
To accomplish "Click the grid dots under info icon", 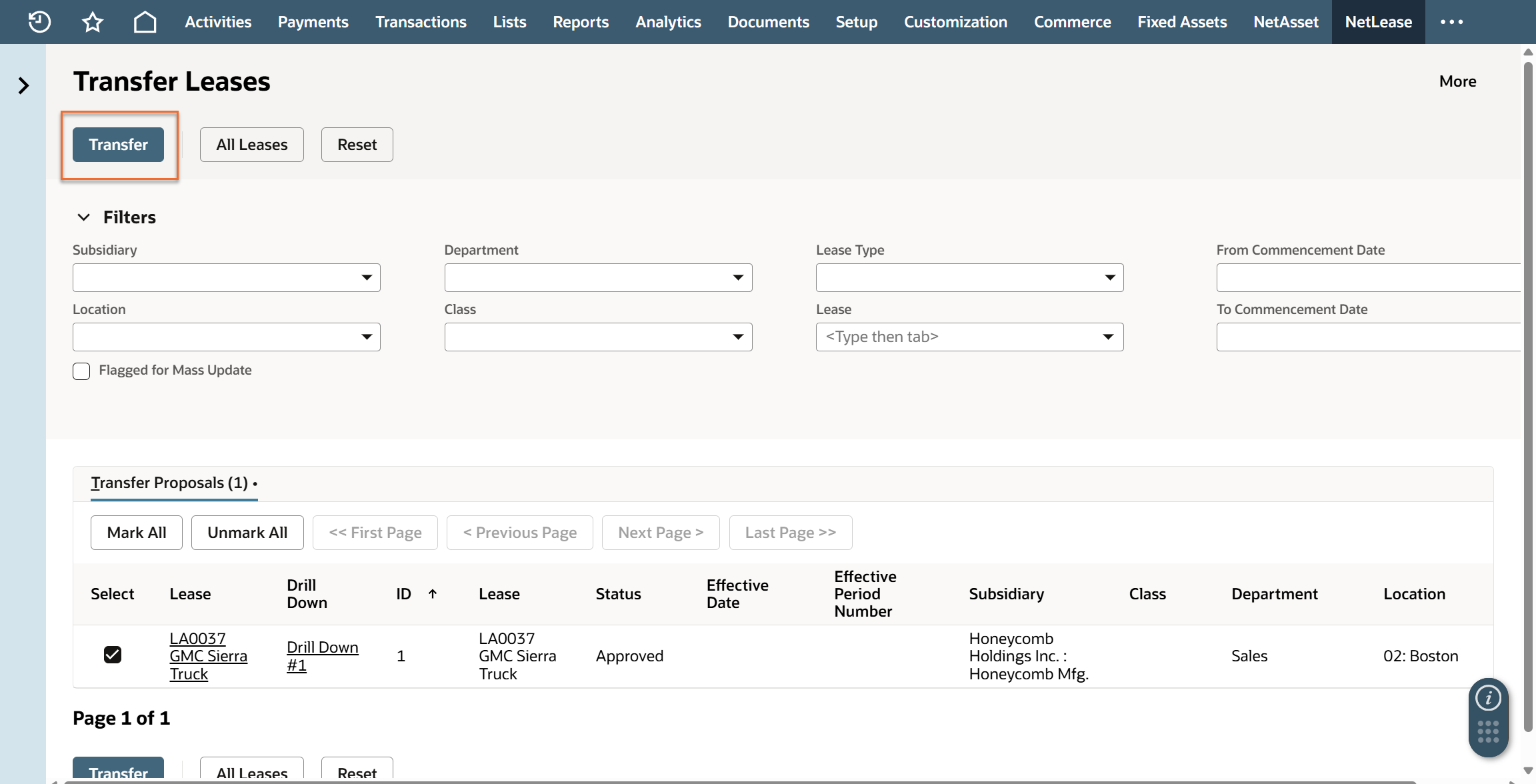I will pyautogui.click(x=1488, y=732).
